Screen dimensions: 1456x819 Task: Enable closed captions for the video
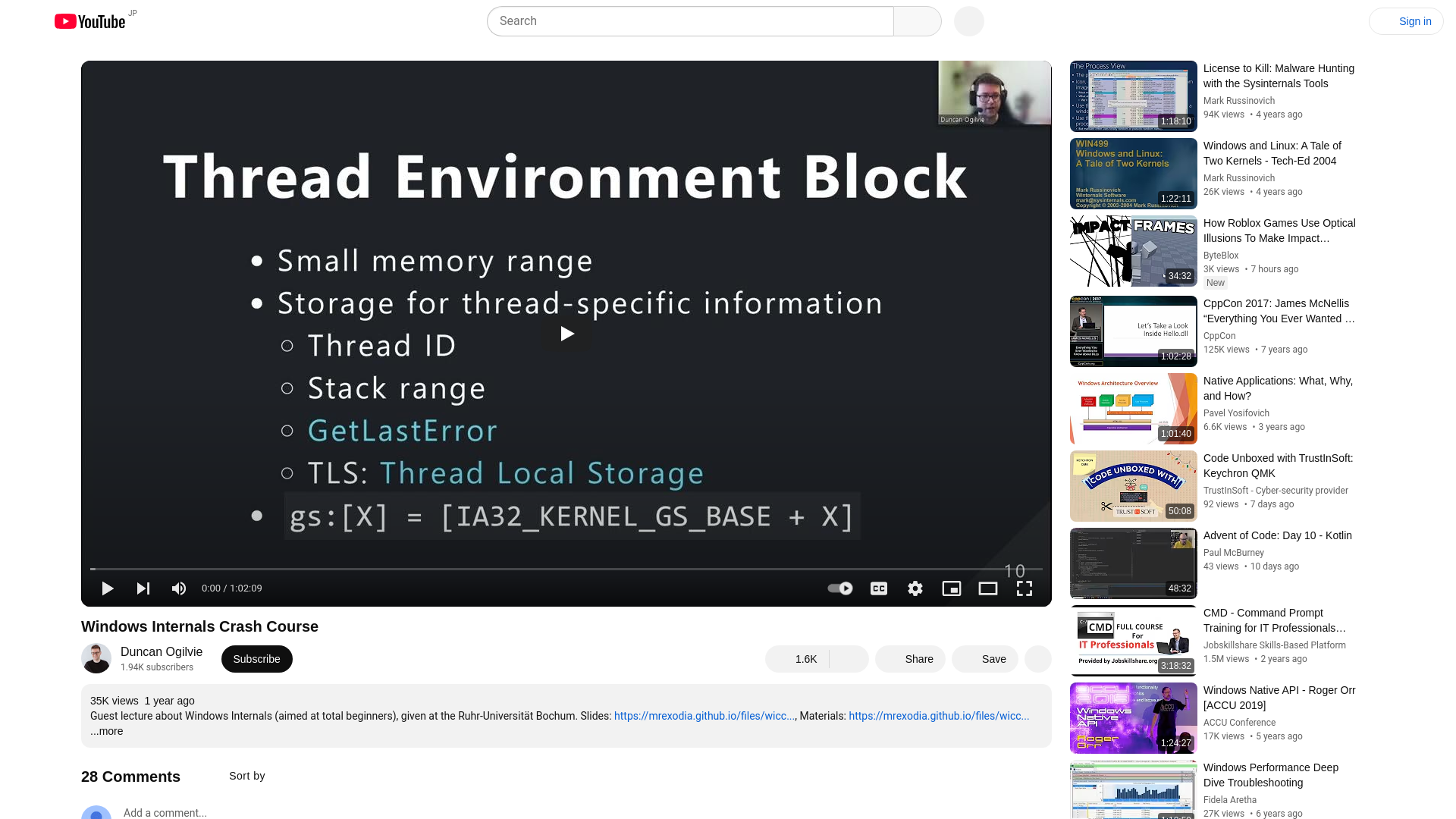point(878,588)
